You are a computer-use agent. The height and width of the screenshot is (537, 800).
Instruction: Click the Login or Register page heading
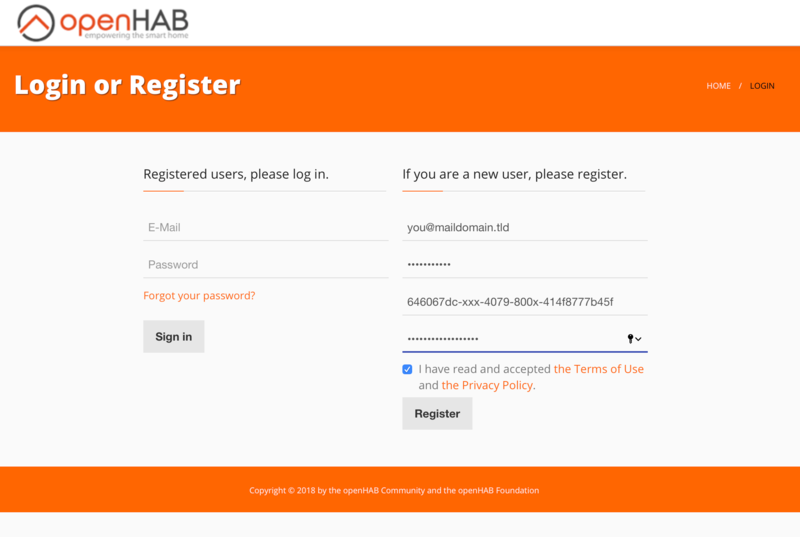point(127,85)
